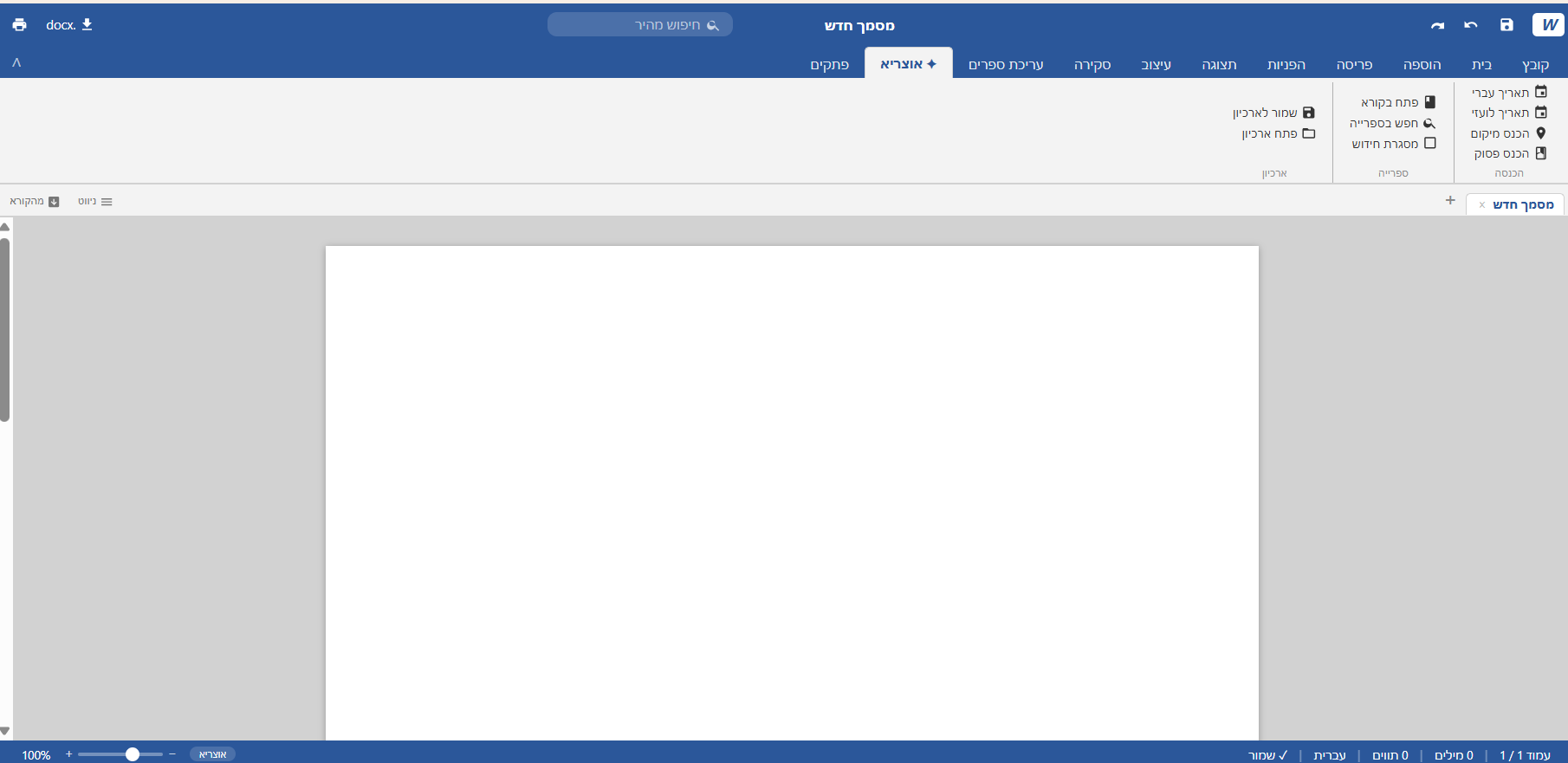Click the עמוד 1 / 1 page indicator

click(x=1525, y=755)
